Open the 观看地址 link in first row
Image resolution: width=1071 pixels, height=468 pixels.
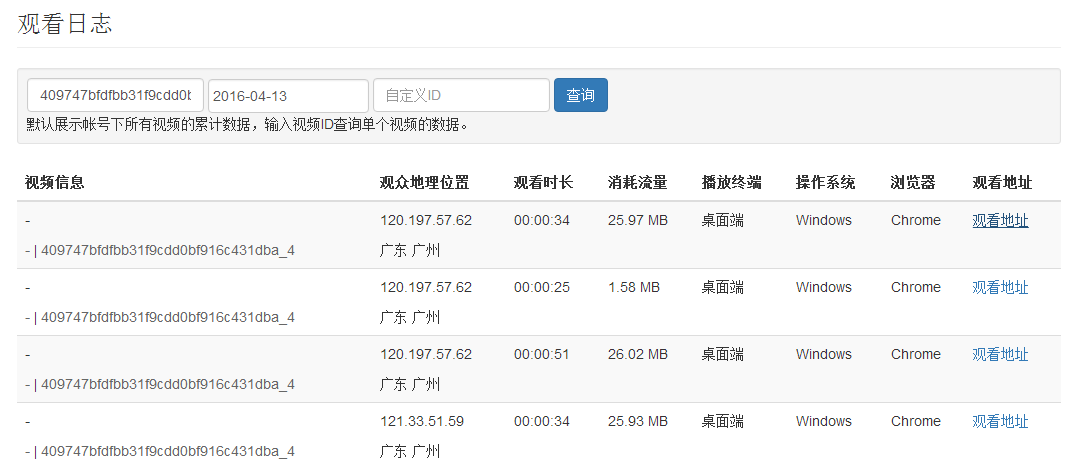[x=1000, y=221]
